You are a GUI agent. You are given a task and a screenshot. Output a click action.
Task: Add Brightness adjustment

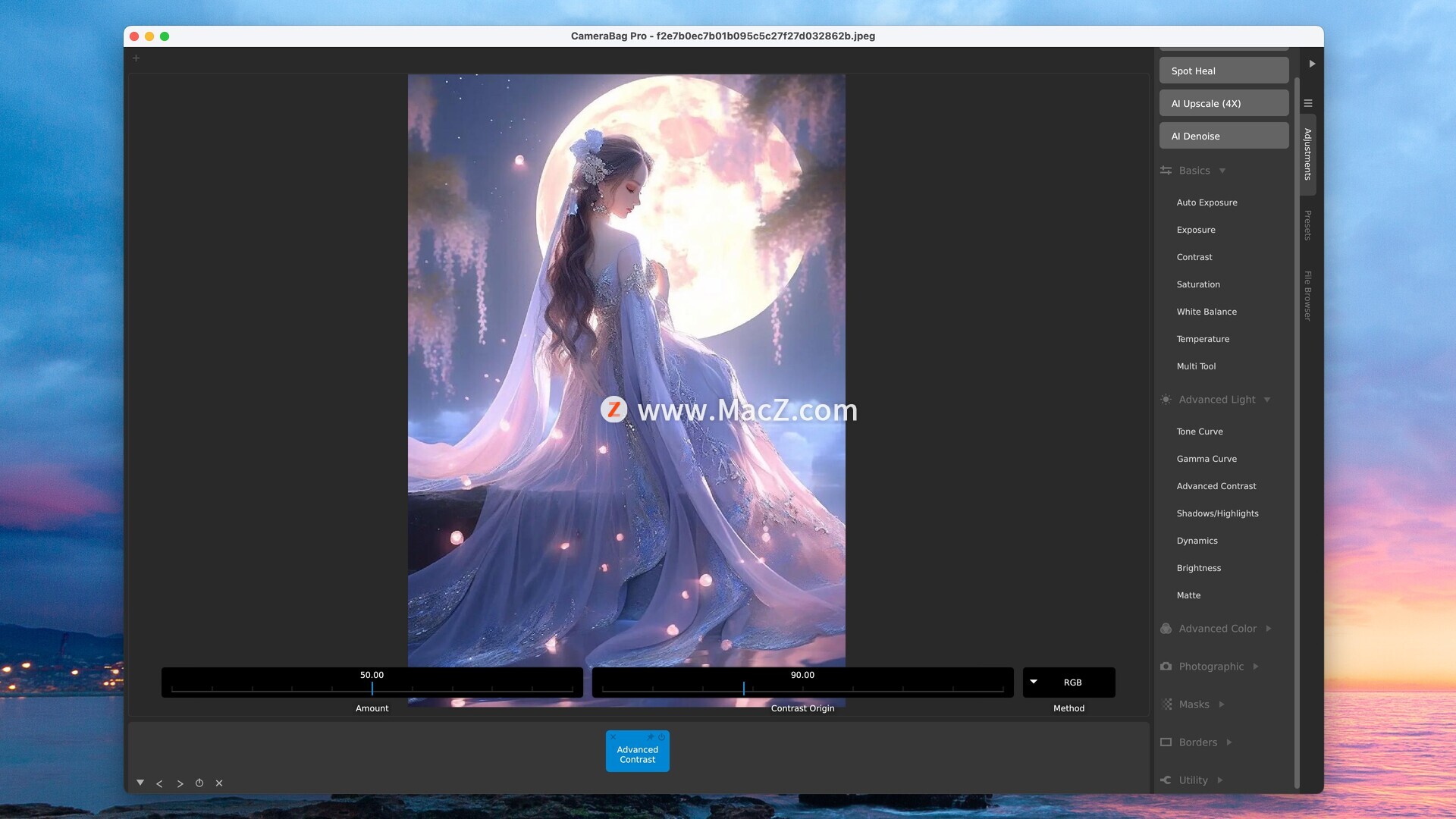point(1199,568)
